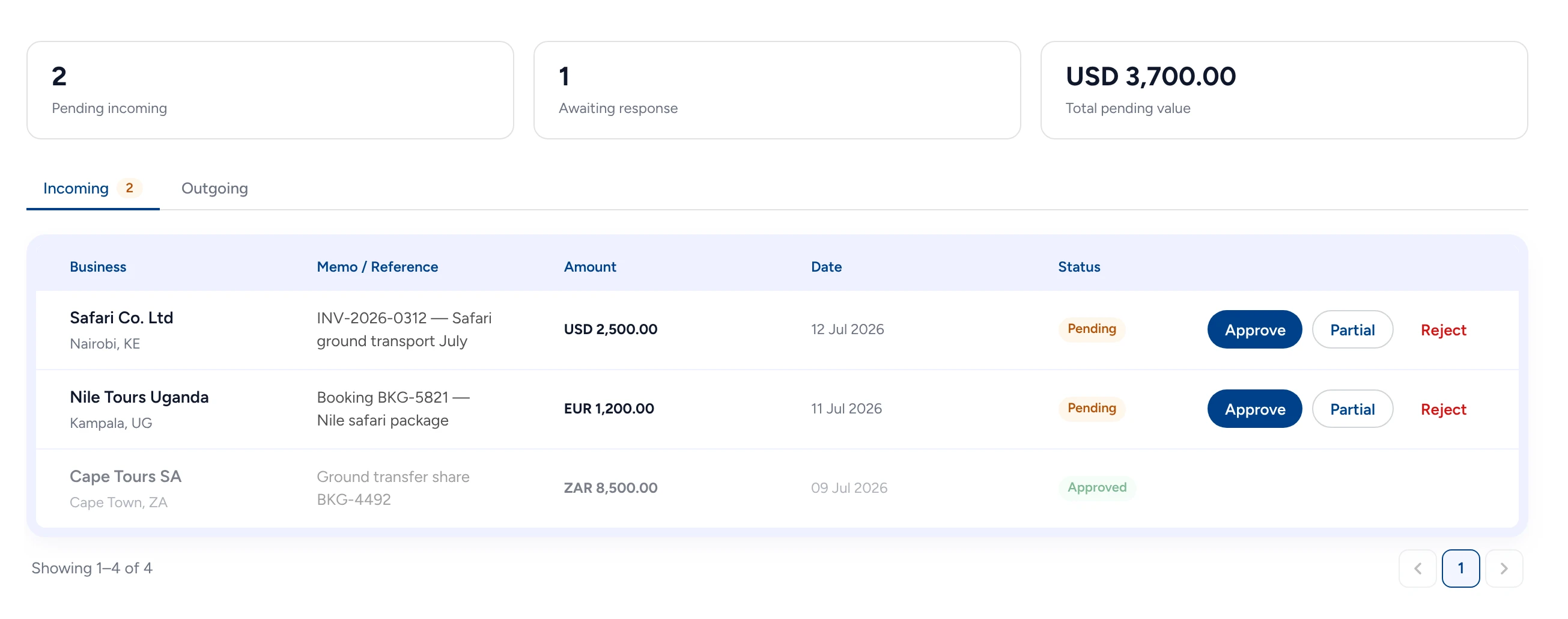Click the Pending badge for Safari Co. Ltd
1568x619 pixels.
point(1092,329)
